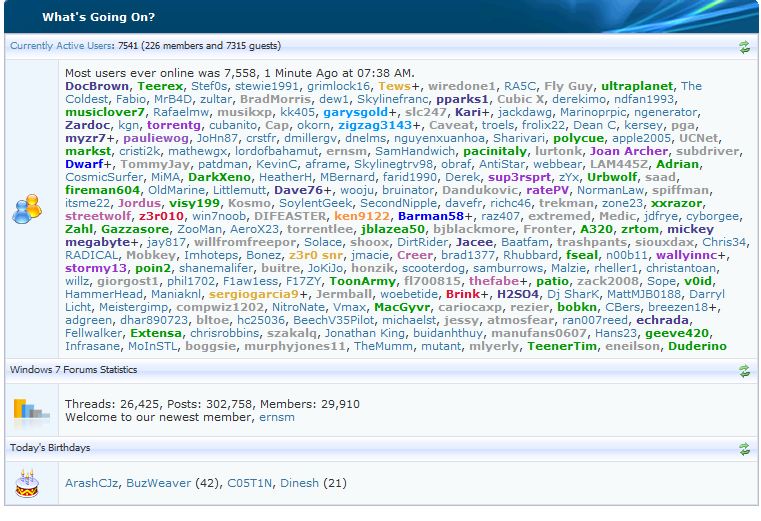Open TeenerTim's profile
761x521 pixels.
pyautogui.click(x=562, y=346)
